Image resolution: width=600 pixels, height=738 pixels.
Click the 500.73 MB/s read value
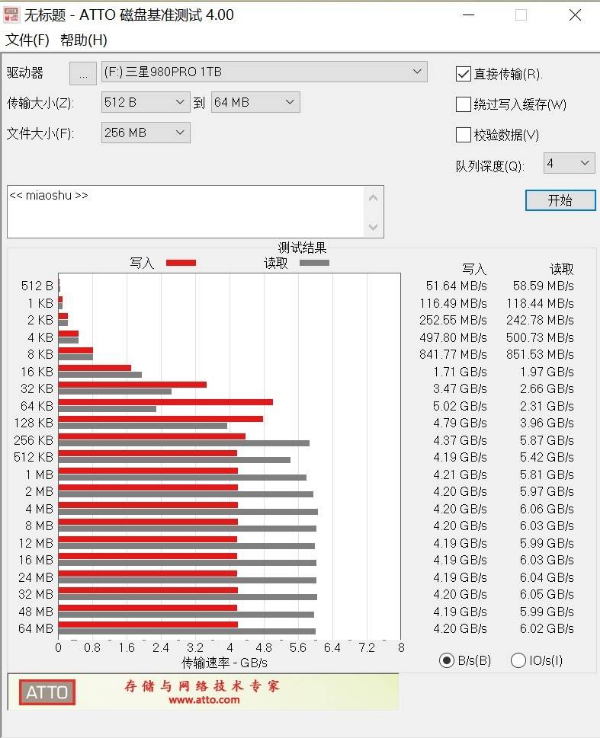coord(540,337)
